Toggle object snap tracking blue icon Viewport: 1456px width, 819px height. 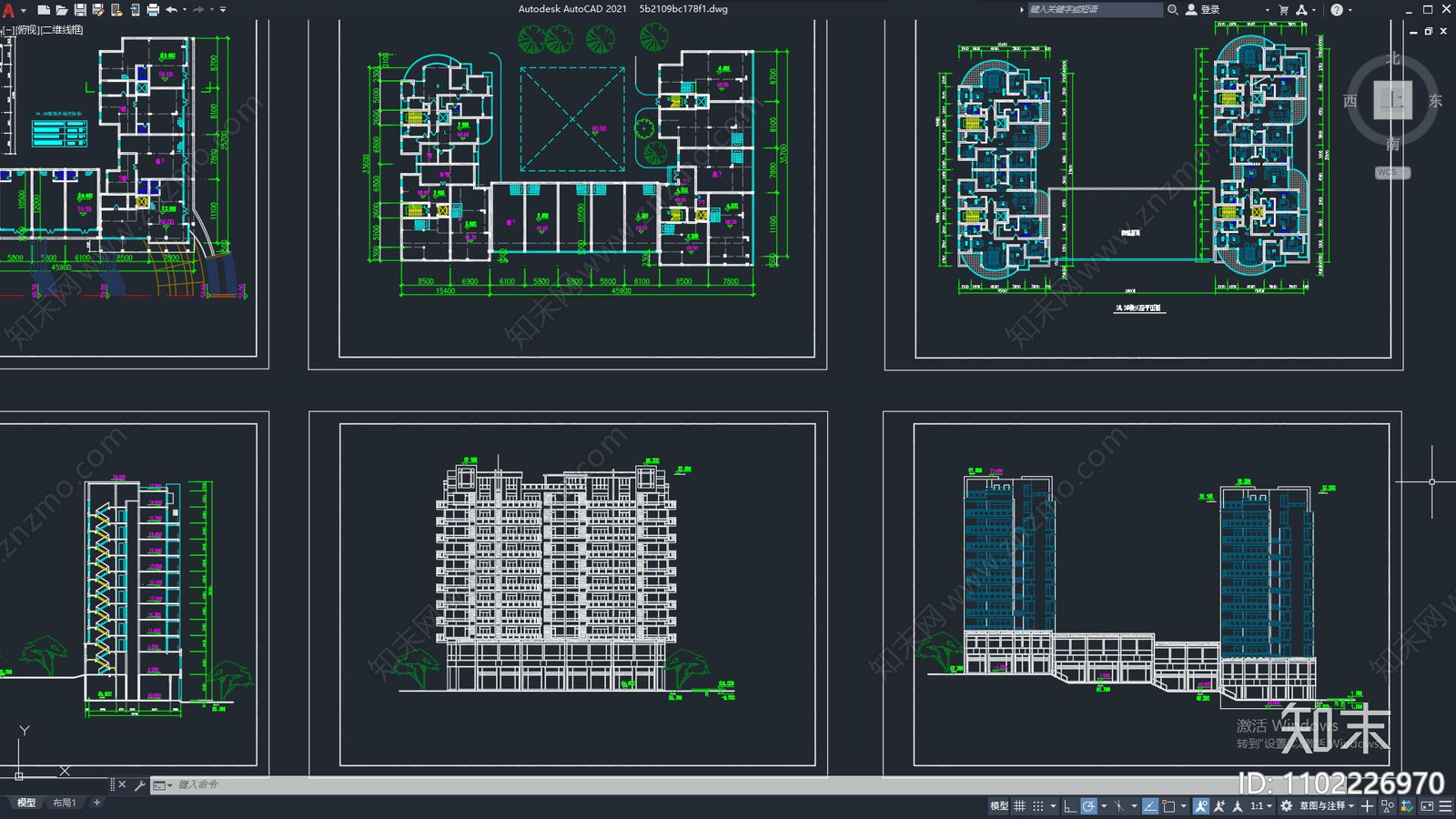(x=1150, y=806)
